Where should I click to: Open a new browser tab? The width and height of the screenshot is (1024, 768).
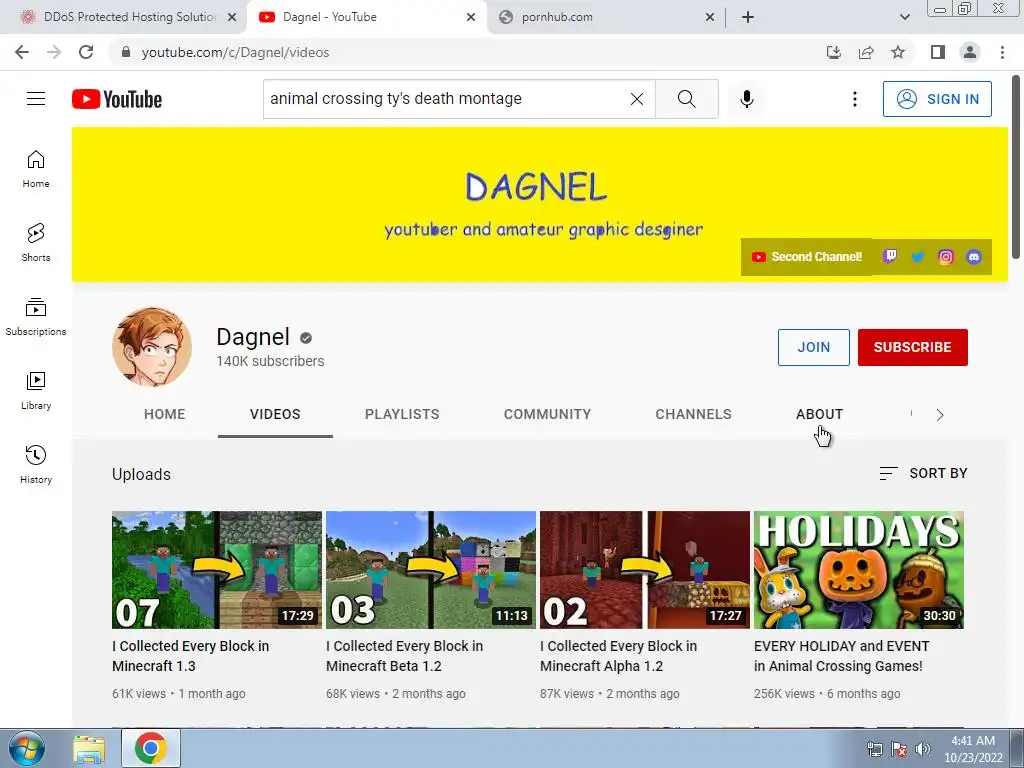748,17
